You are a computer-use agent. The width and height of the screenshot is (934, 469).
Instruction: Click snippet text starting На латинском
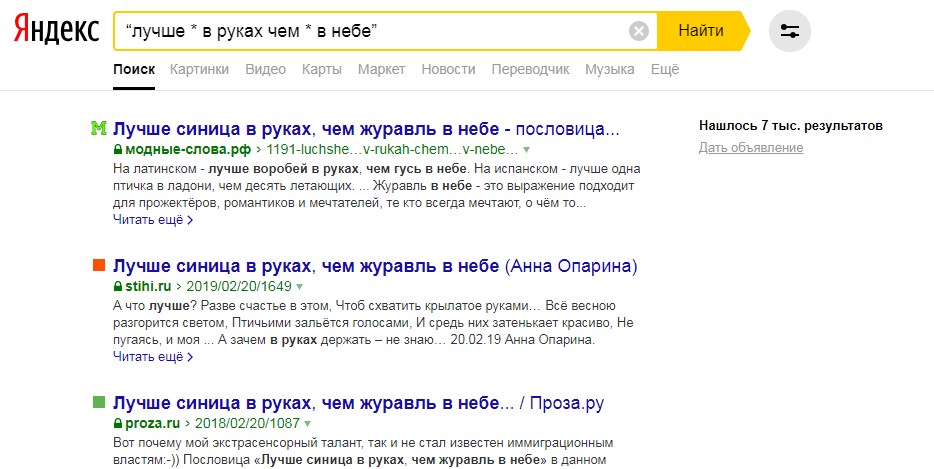pos(377,186)
